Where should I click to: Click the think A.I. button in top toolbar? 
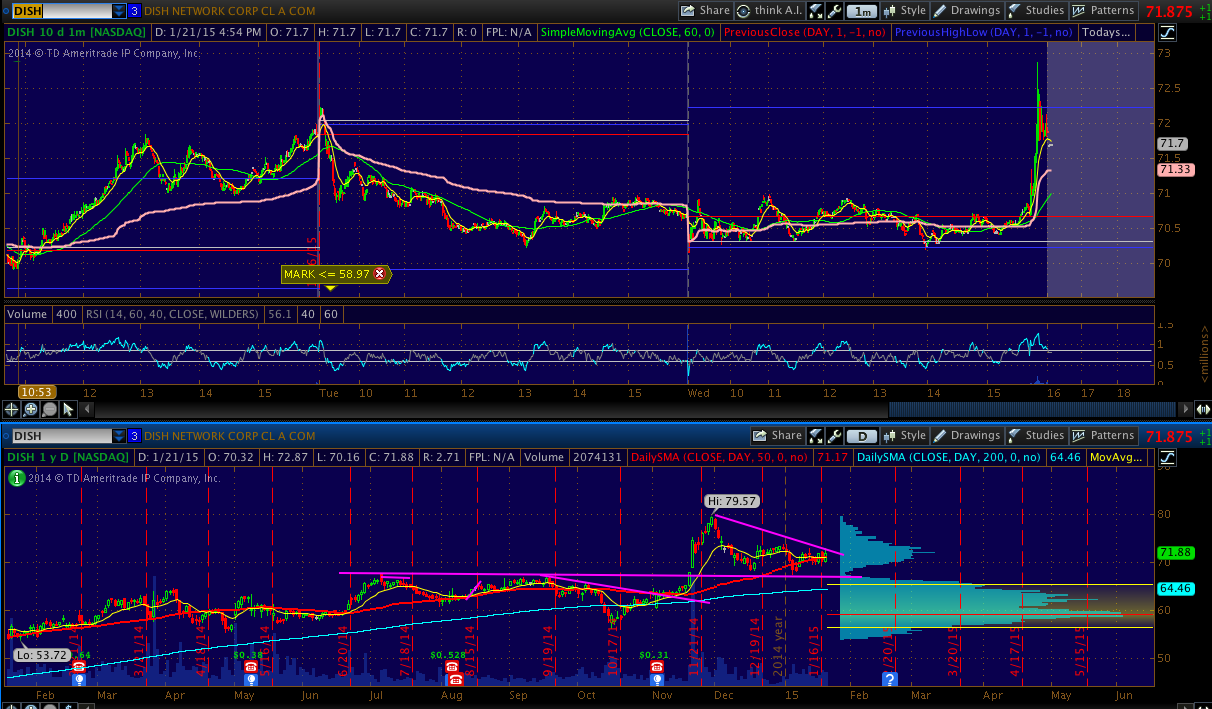(767, 11)
